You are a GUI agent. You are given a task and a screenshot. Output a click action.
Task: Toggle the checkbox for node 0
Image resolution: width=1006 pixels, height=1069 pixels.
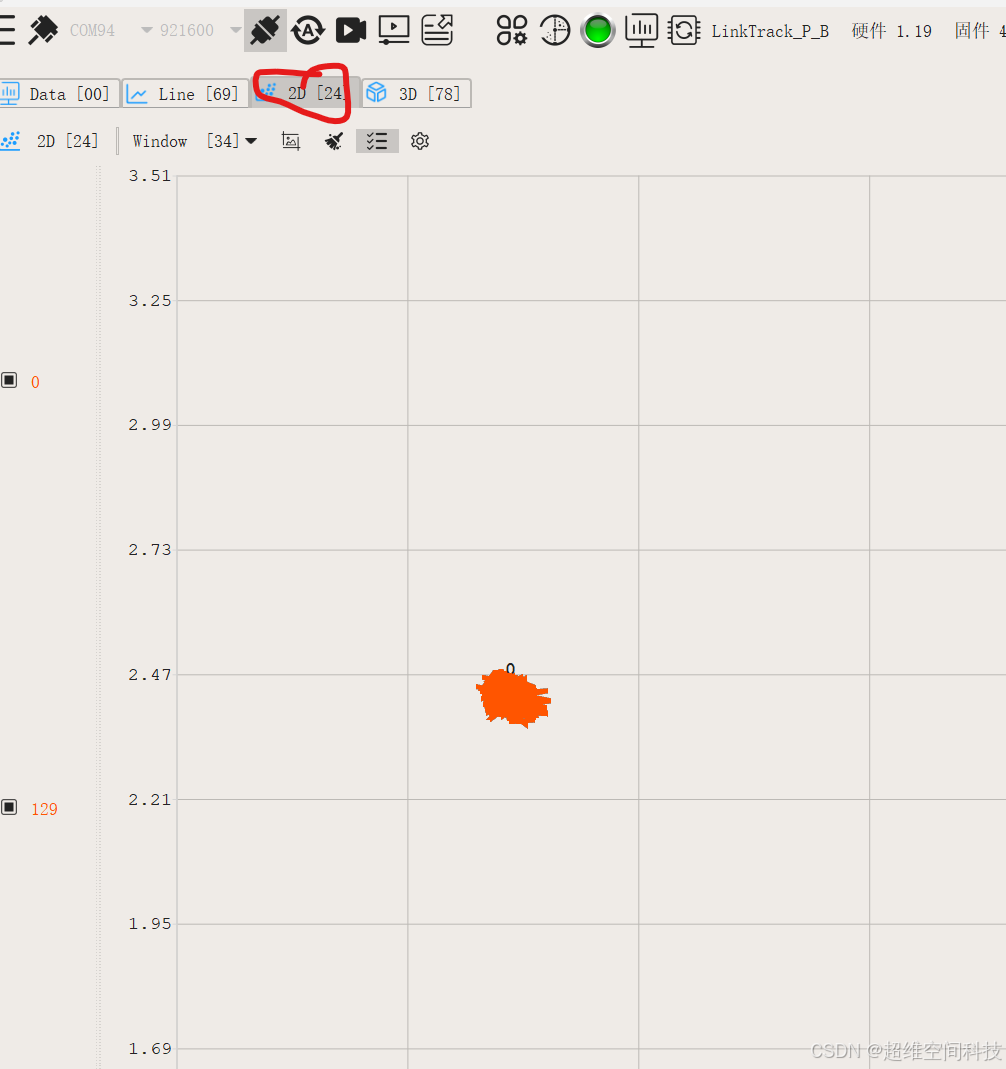[x=9, y=380]
